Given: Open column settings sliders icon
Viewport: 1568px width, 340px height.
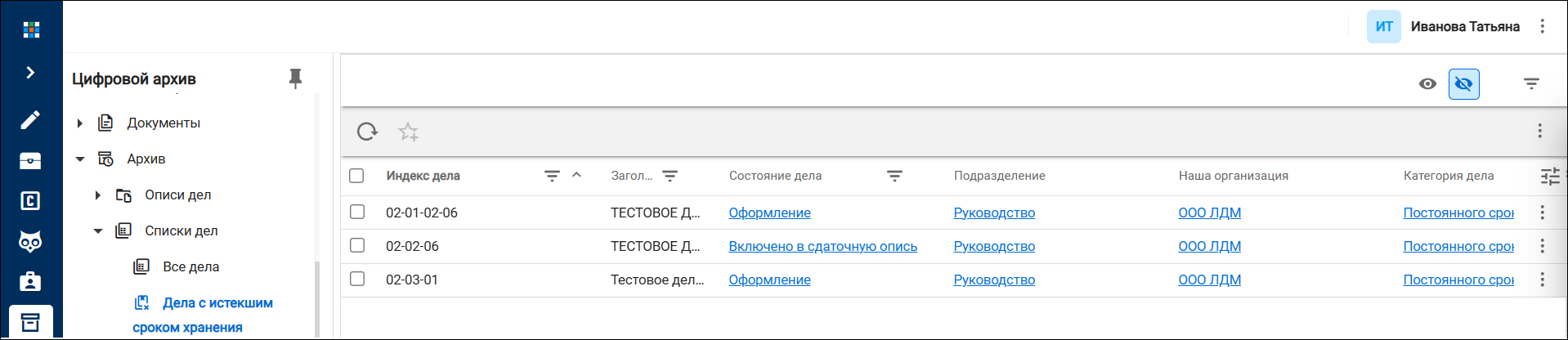Looking at the screenshot, I should (1550, 176).
